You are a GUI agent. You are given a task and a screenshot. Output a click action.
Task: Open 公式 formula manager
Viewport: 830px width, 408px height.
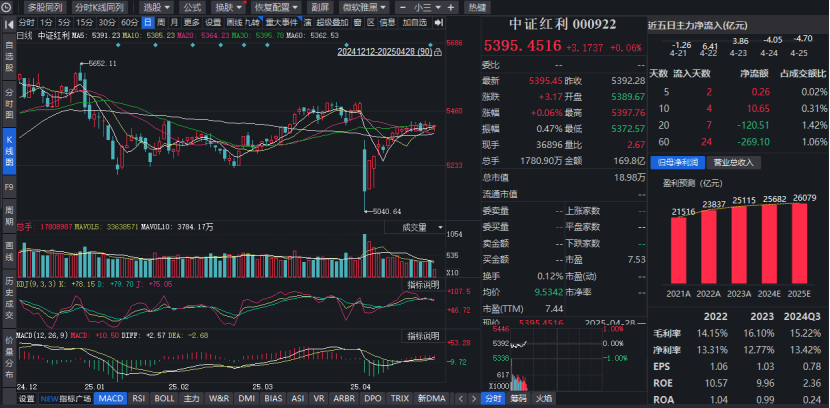(192, 8)
